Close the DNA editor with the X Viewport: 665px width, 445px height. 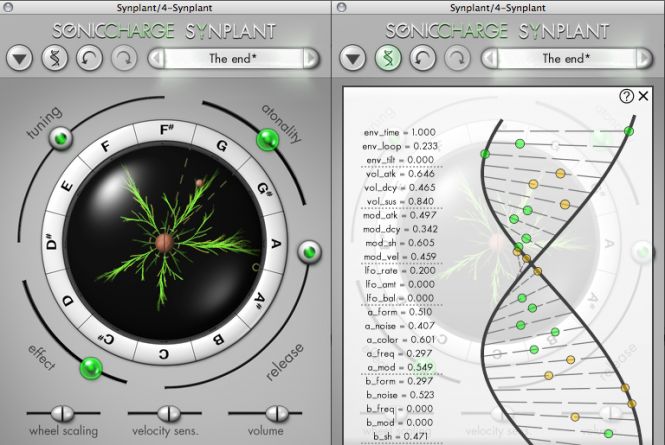click(643, 96)
